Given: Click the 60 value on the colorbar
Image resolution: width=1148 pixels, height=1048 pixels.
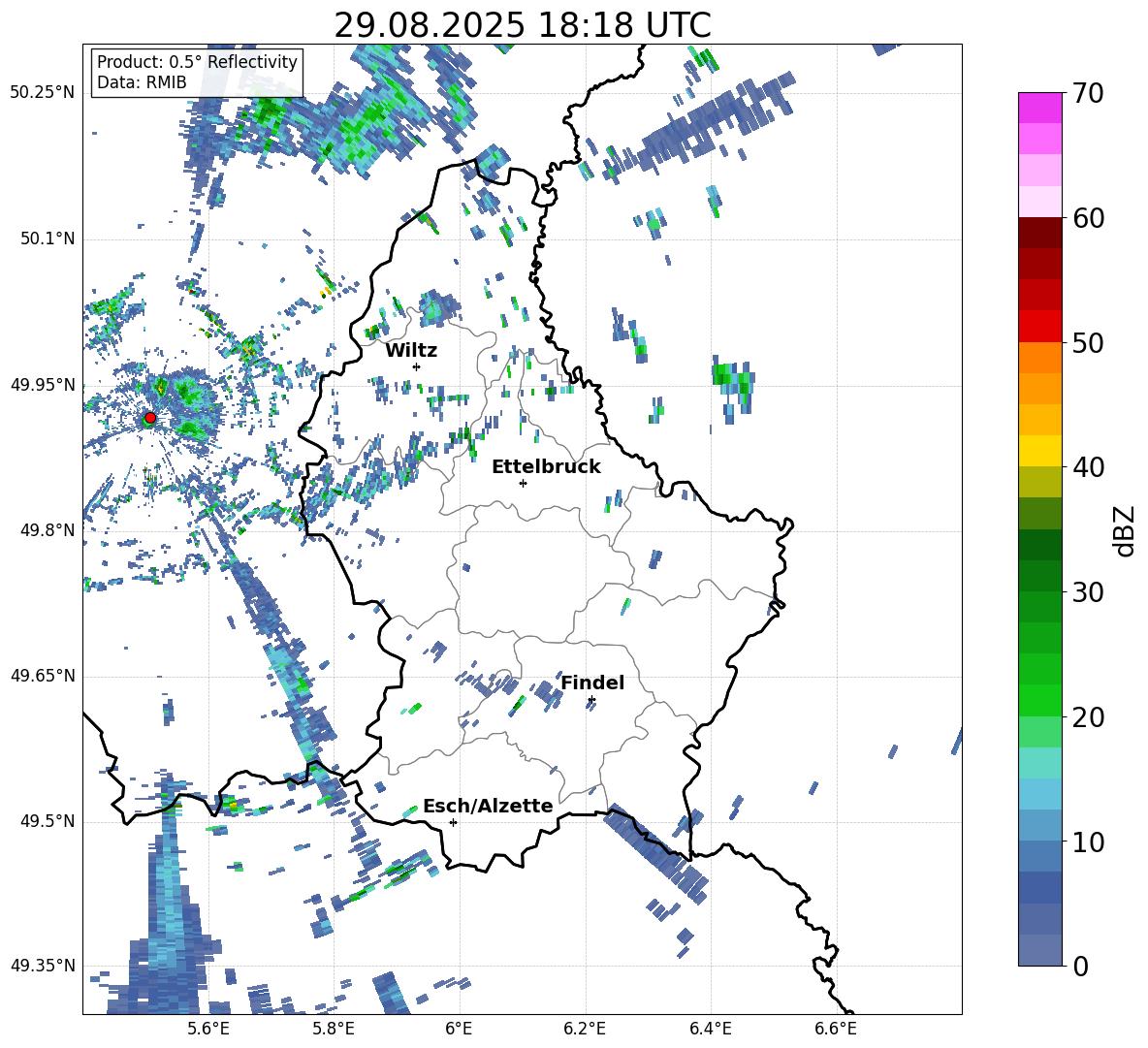Looking at the screenshot, I should point(1088,218).
